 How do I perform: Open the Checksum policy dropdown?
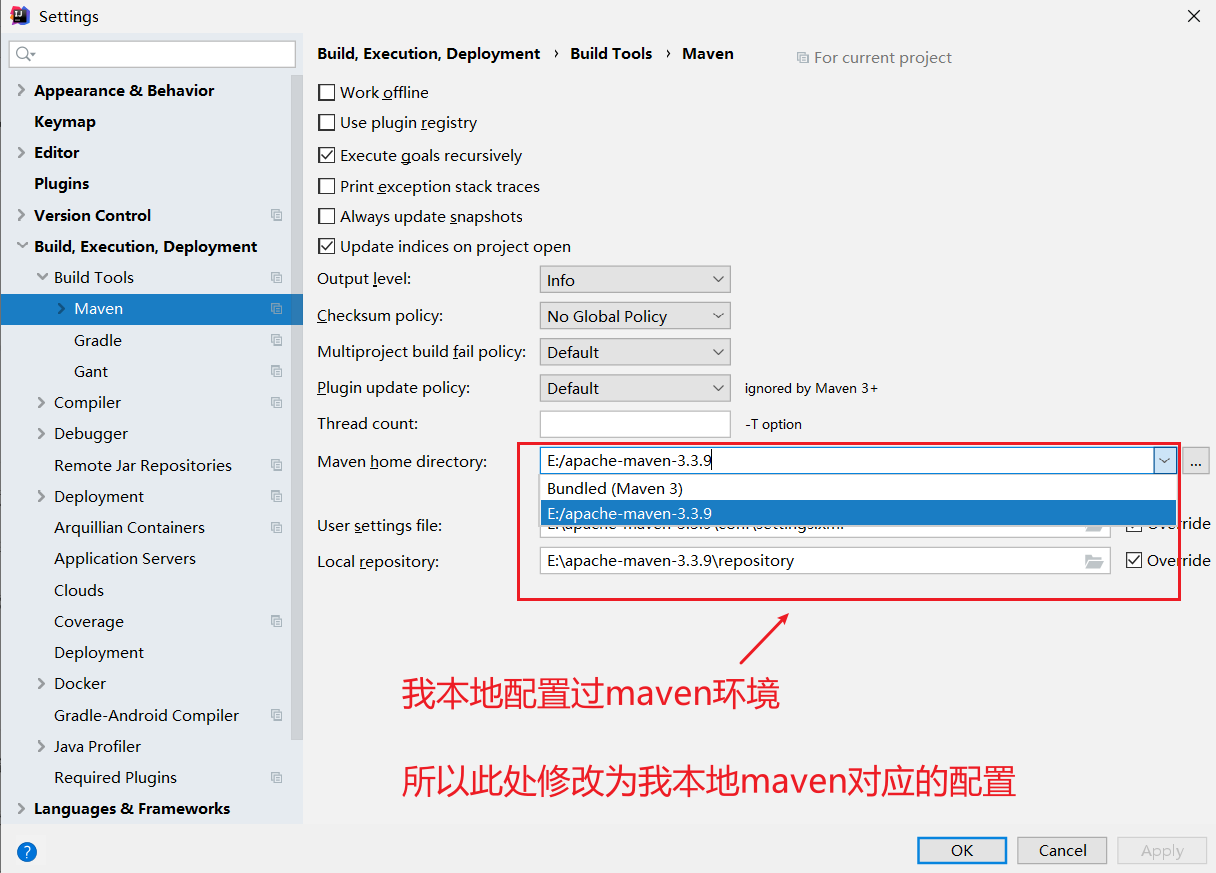point(635,316)
